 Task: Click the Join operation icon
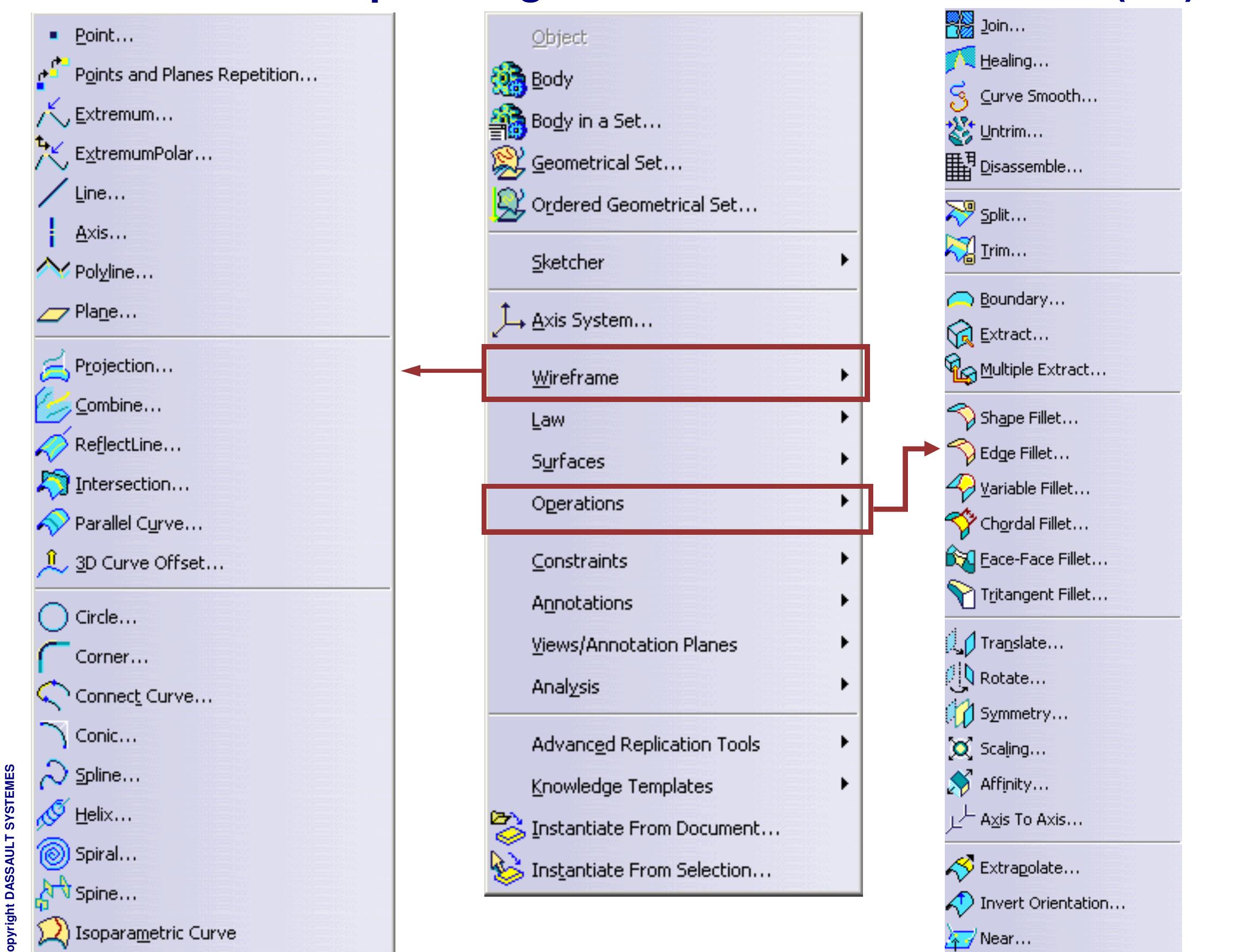[x=961, y=25]
